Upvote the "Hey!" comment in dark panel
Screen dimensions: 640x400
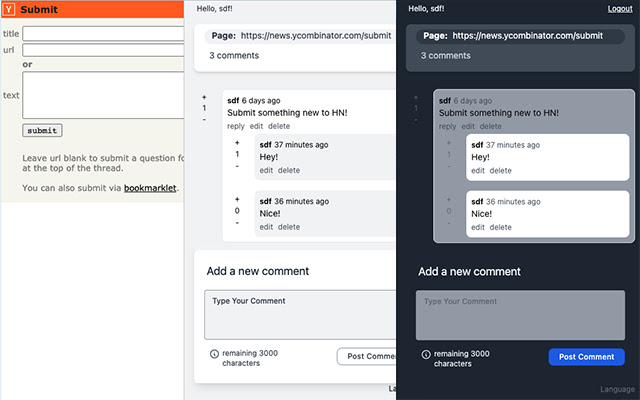[x=449, y=143]
